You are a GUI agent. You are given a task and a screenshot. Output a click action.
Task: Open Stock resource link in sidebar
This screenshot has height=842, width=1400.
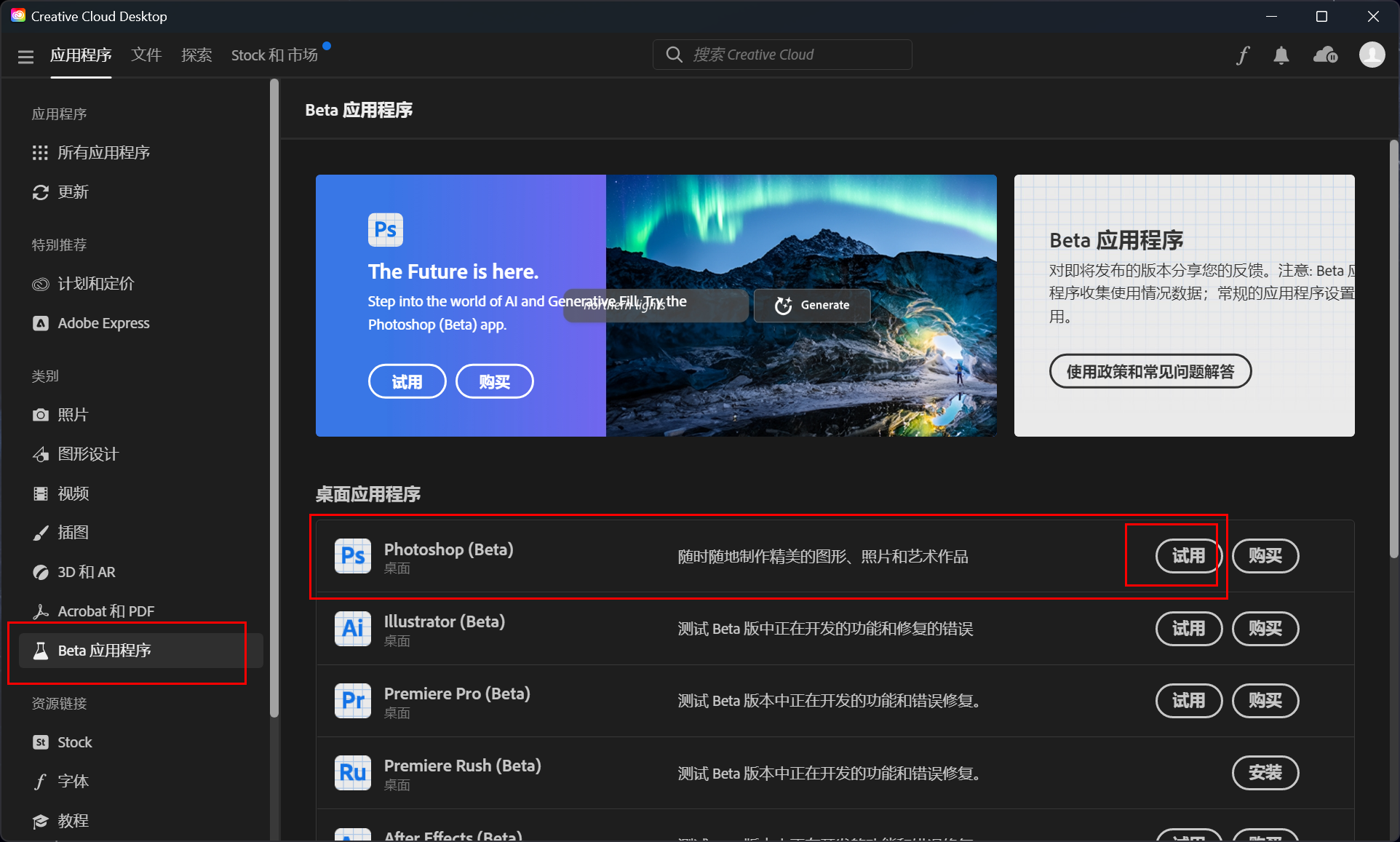click(x=141, y=742)
